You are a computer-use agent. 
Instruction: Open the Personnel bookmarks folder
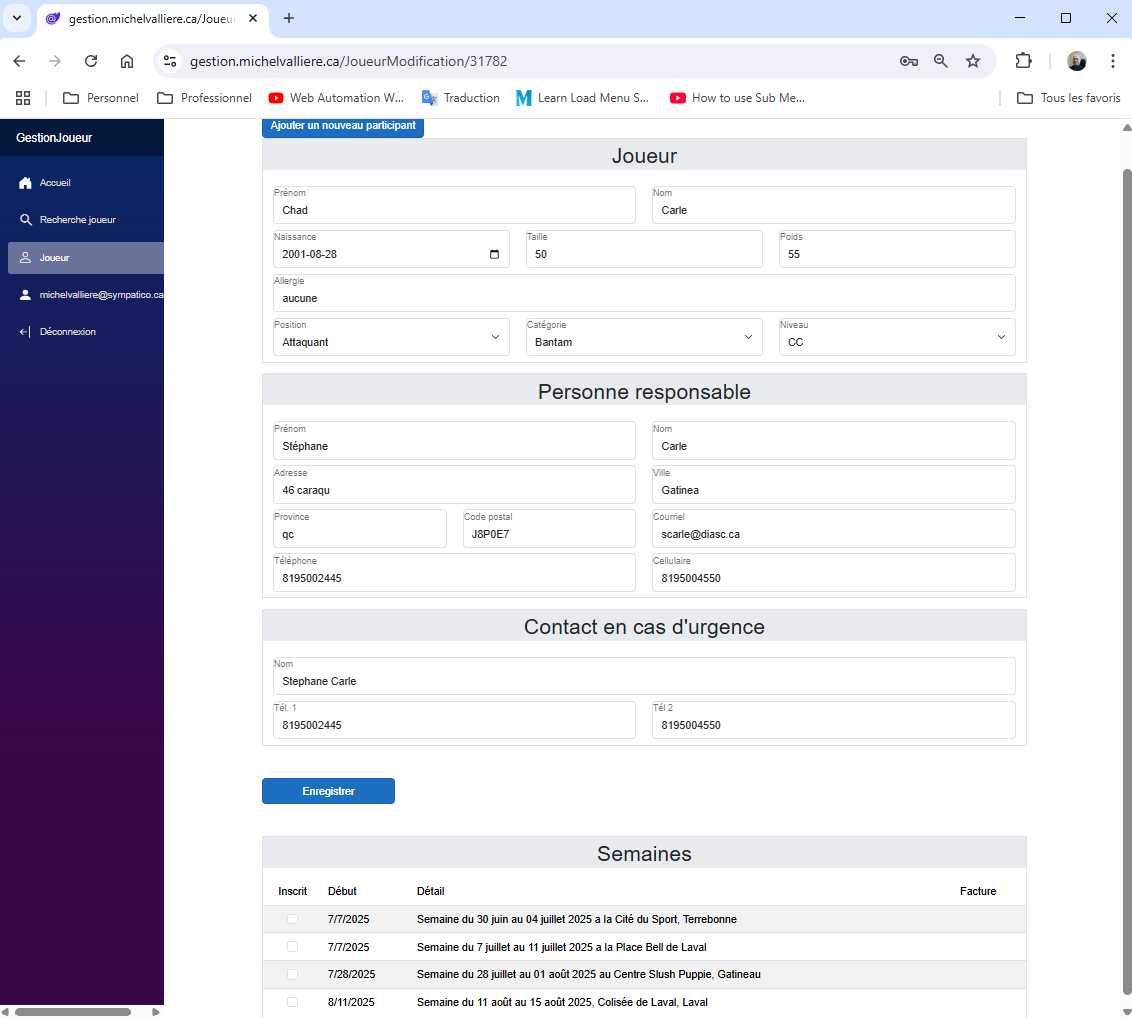point(101,98)
